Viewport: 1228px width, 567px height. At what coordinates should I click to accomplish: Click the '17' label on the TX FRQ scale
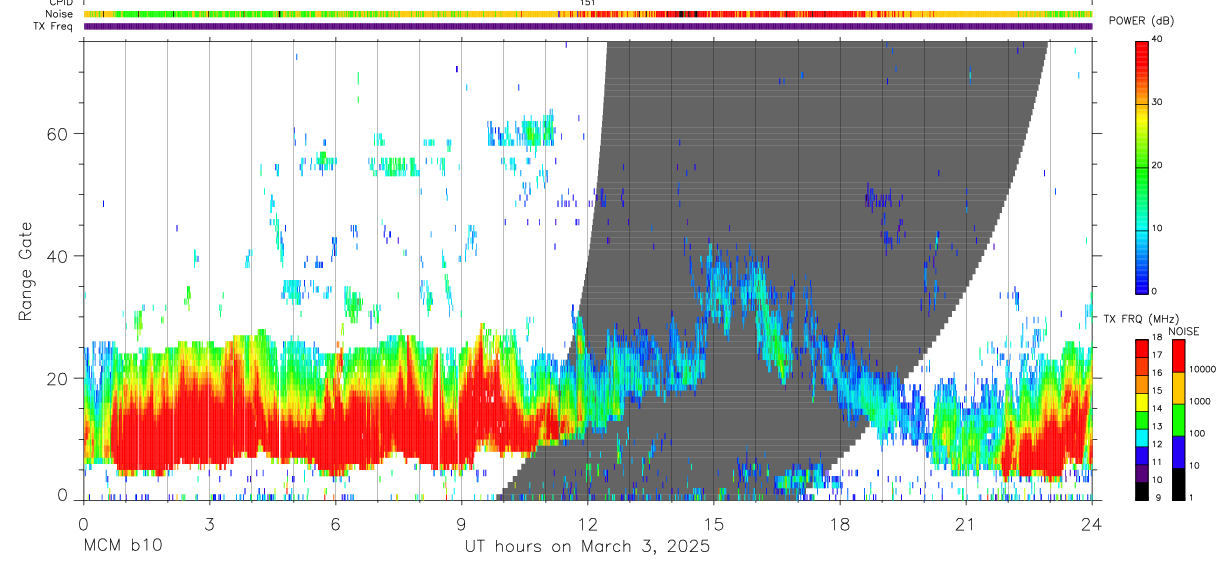point(1159,355)
